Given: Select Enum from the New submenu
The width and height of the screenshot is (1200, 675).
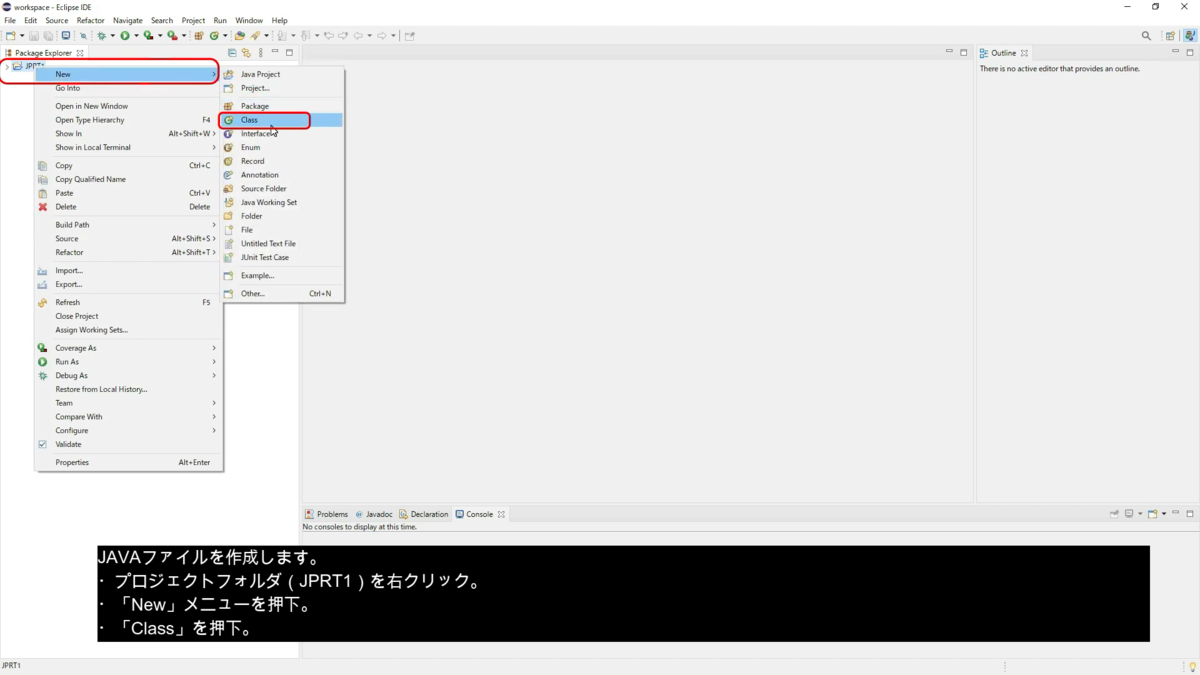Looking at the screenshot, I should pyautogui.click(x=283, y=147).
